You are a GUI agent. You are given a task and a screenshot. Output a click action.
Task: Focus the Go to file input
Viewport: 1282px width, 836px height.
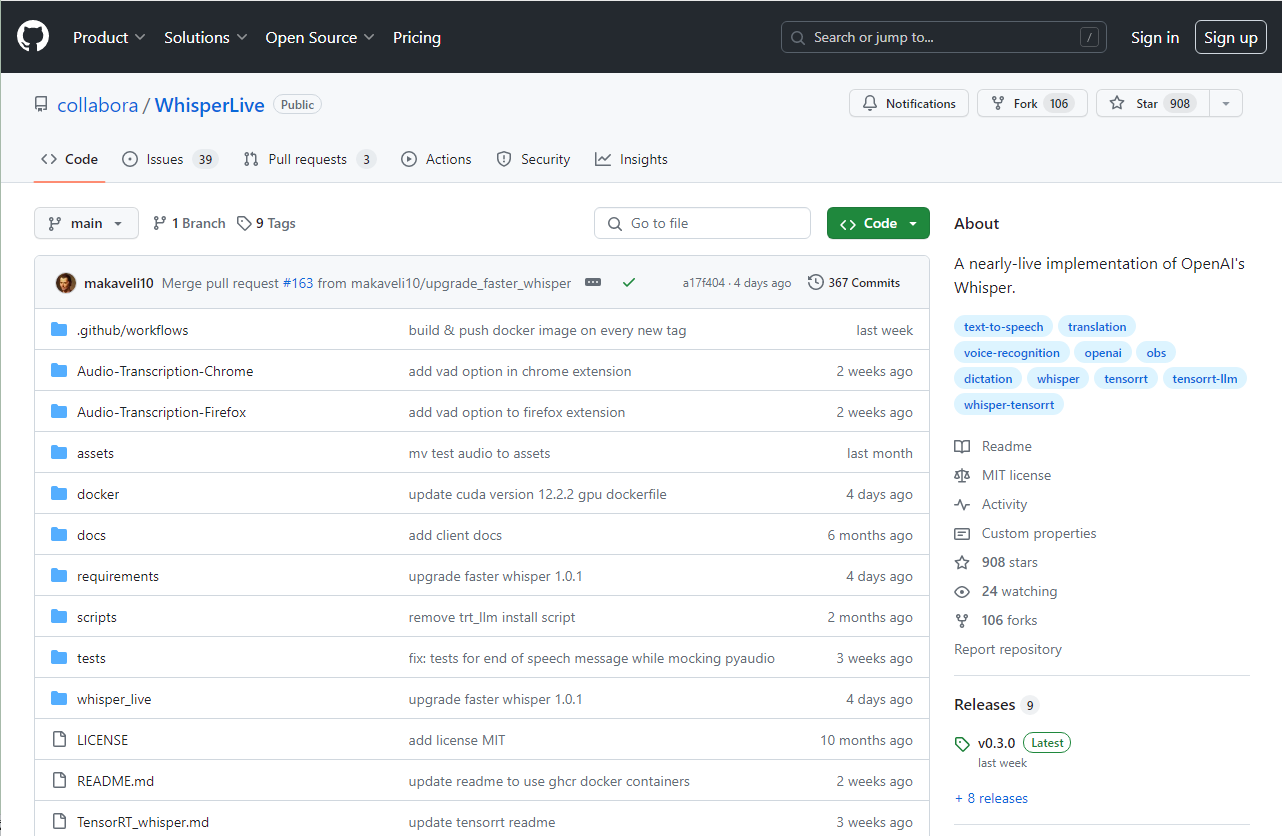pyautogui.click(x=702, y=223)
